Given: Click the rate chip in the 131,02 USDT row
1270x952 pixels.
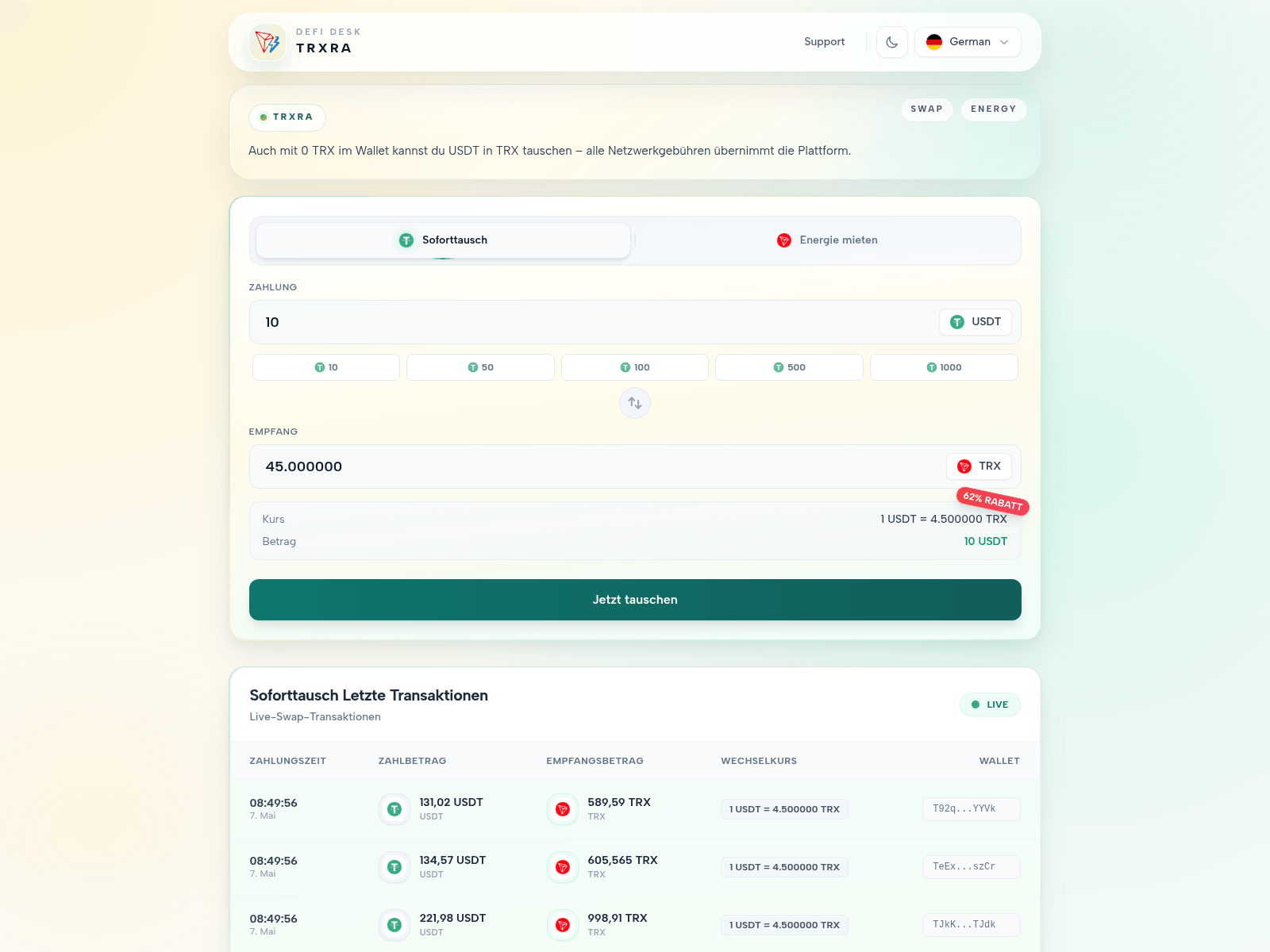Looking at the screenshot, I should [x=784, y=809].
